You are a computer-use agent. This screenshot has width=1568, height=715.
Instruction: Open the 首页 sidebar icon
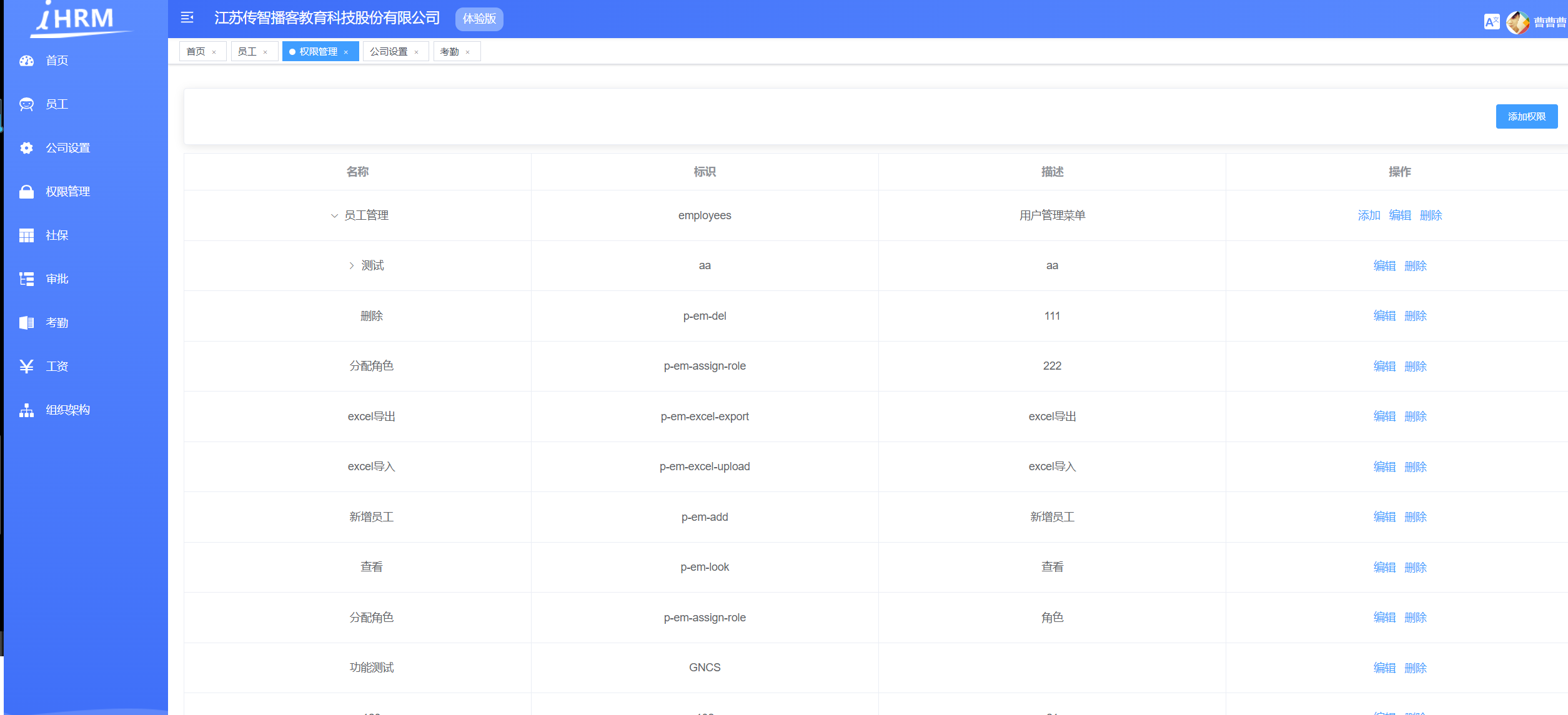[x=27, y=61]
